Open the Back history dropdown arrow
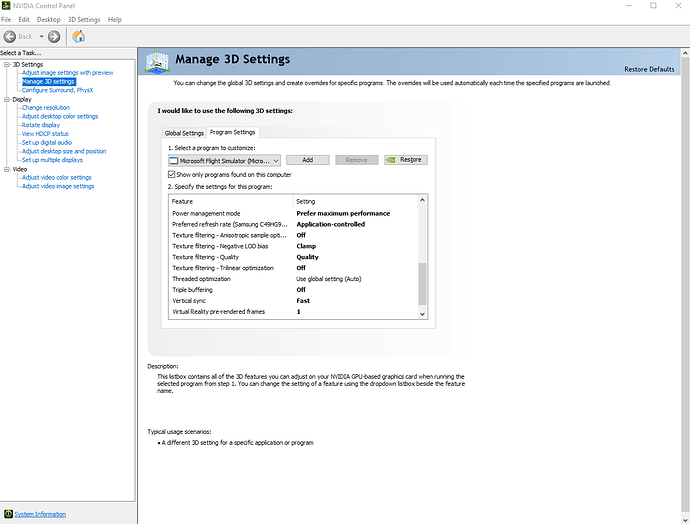The image size is (690, 524). click(x=41, y=36)
